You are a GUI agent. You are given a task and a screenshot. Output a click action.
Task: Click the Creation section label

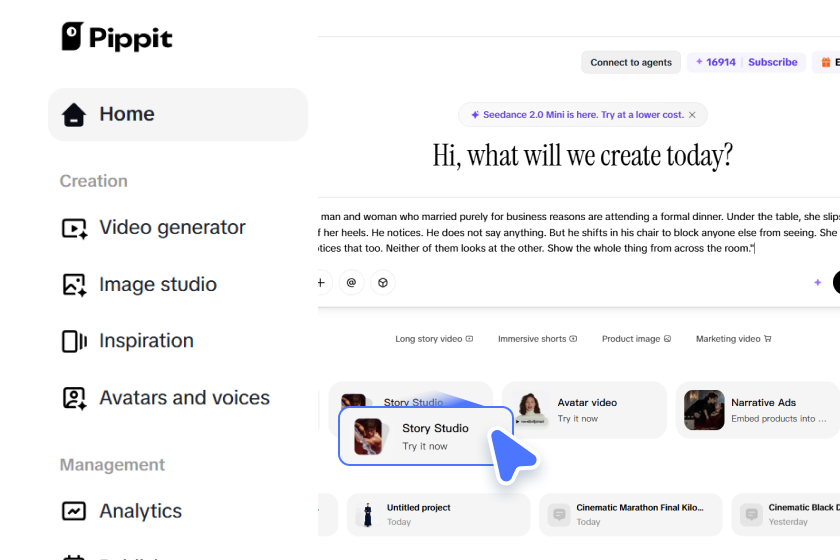click(94, 181)
